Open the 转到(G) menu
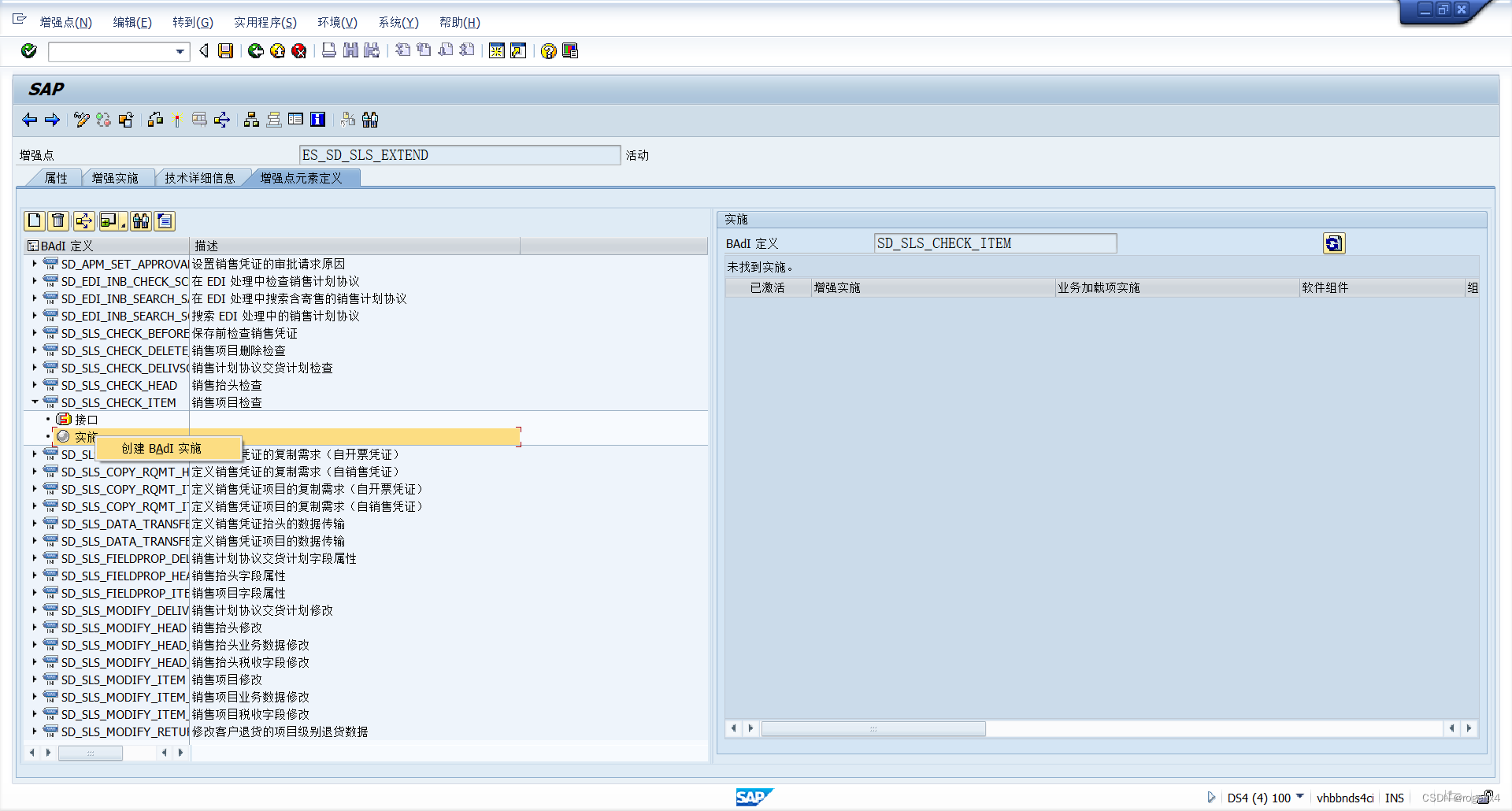Image resolution: width=1512 pixels, height=811 pixels. (x=193, y=23)
